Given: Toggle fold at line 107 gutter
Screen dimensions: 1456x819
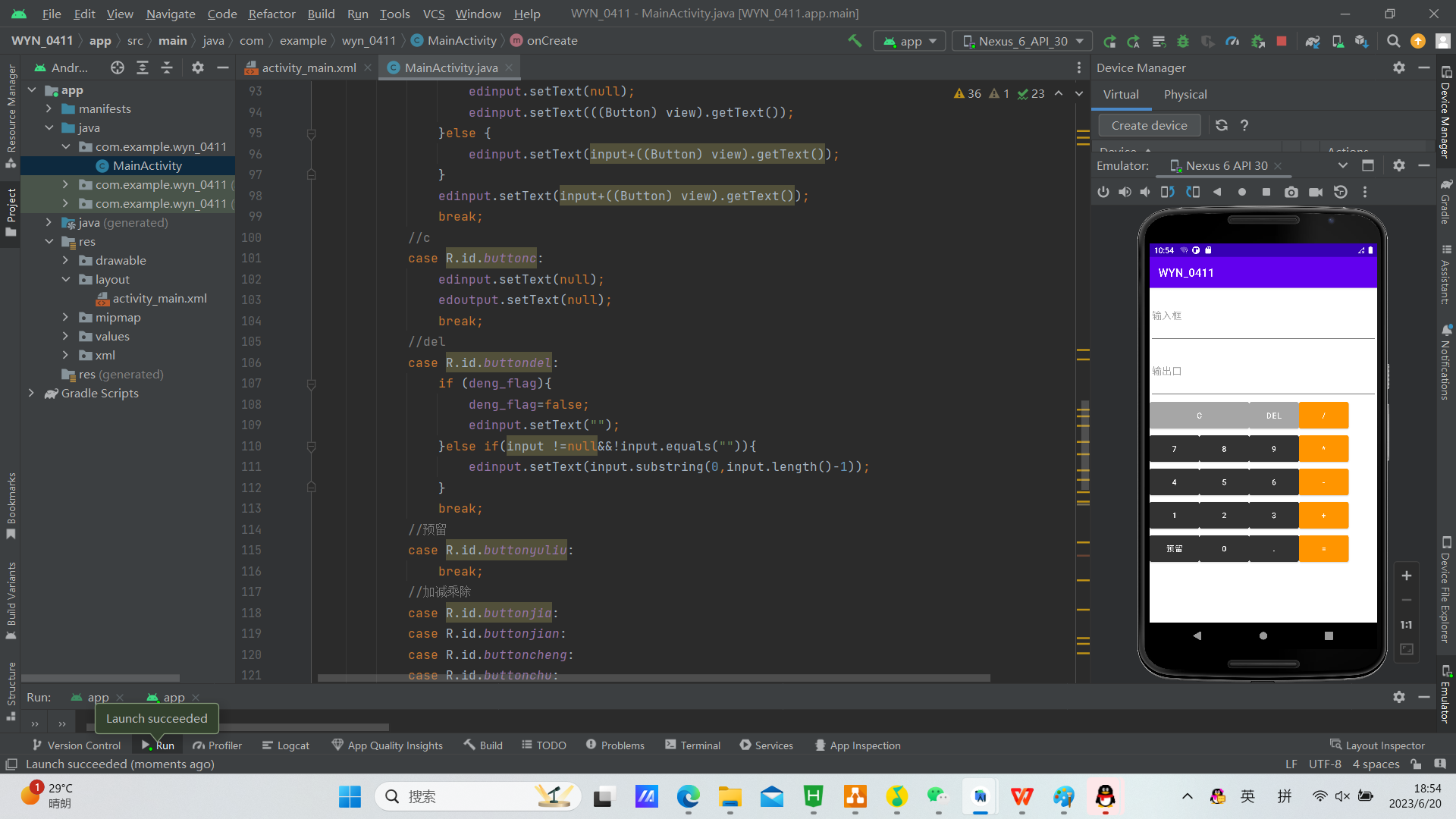Looking at the screenshot, I should pyautogui.click(x=311, y=384).
